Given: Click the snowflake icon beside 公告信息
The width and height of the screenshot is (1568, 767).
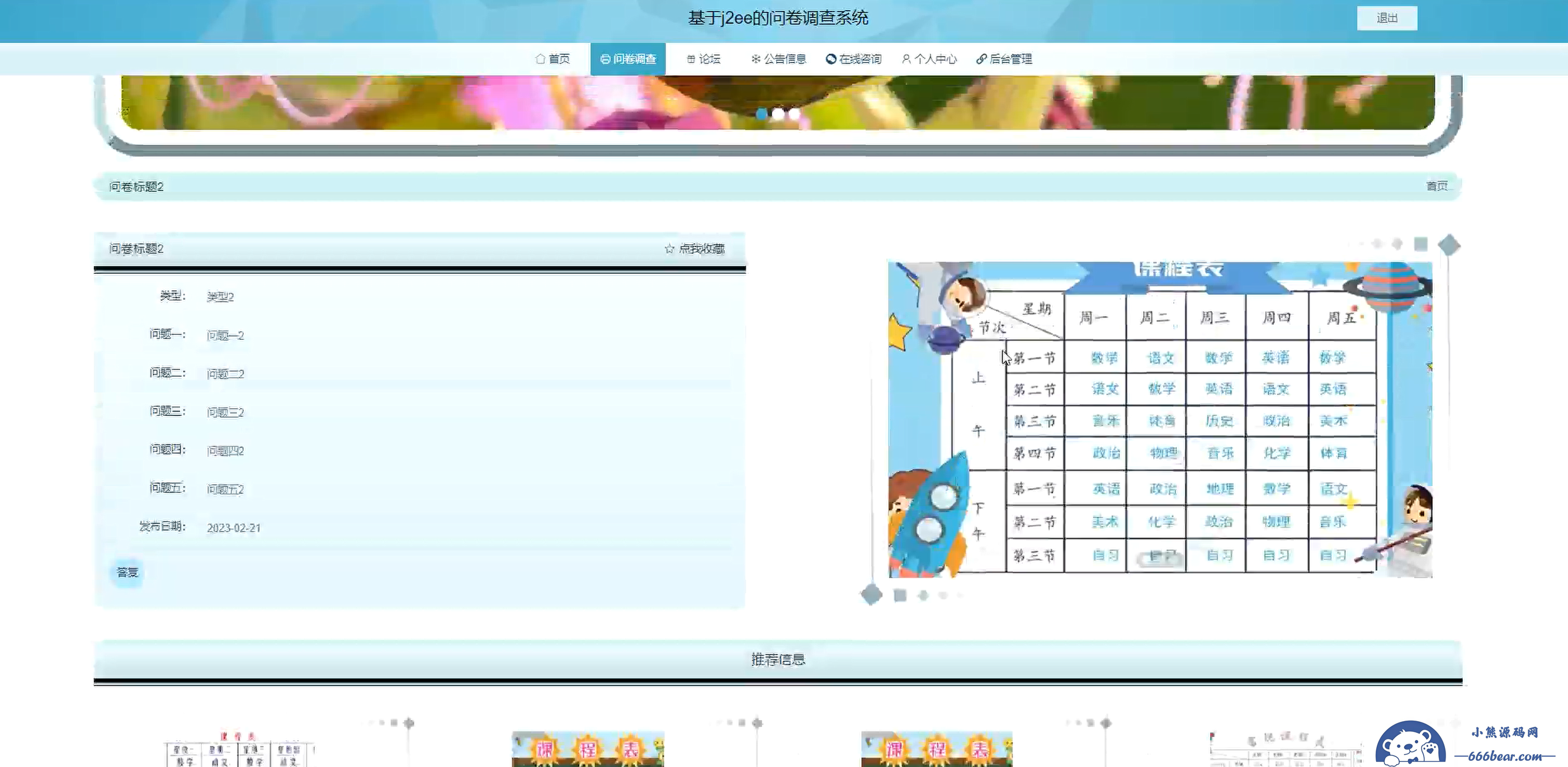Looking at the screenshot, I should click(x=755, y=59).
